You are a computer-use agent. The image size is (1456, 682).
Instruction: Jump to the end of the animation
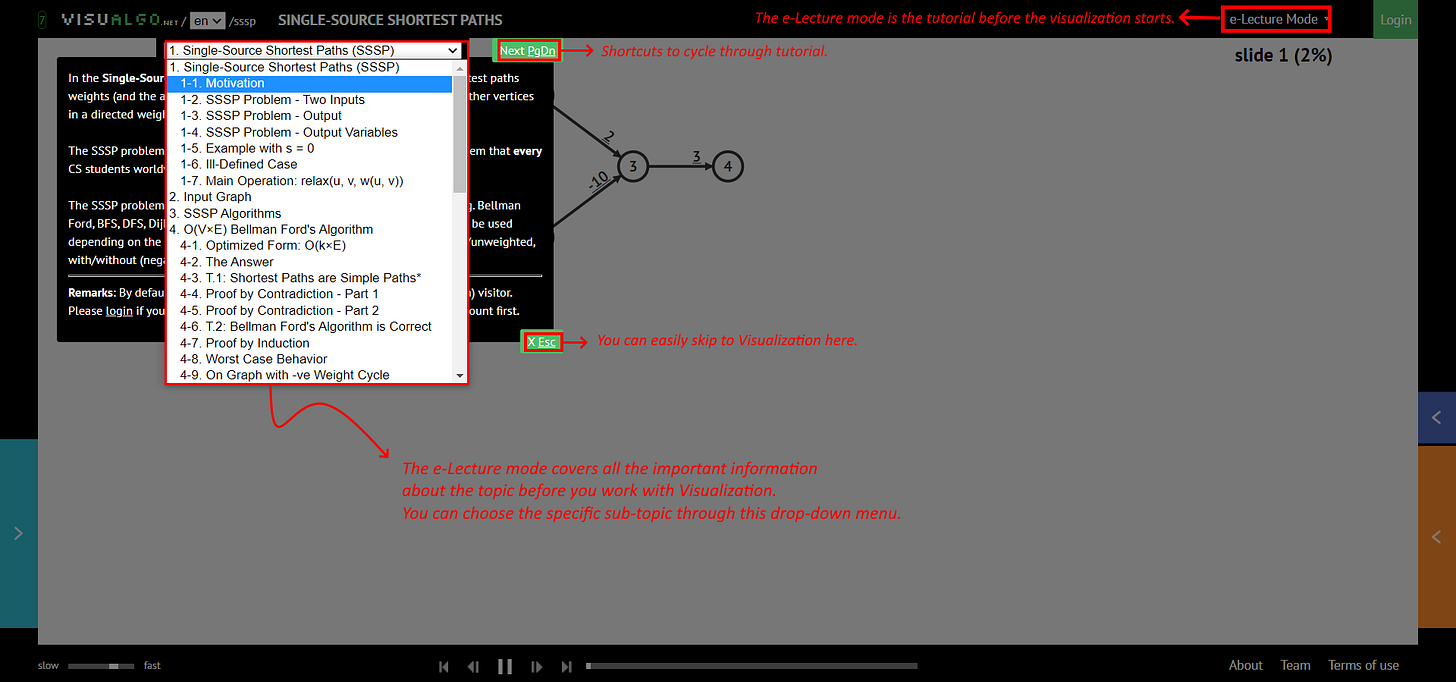(x=567, y=666)
